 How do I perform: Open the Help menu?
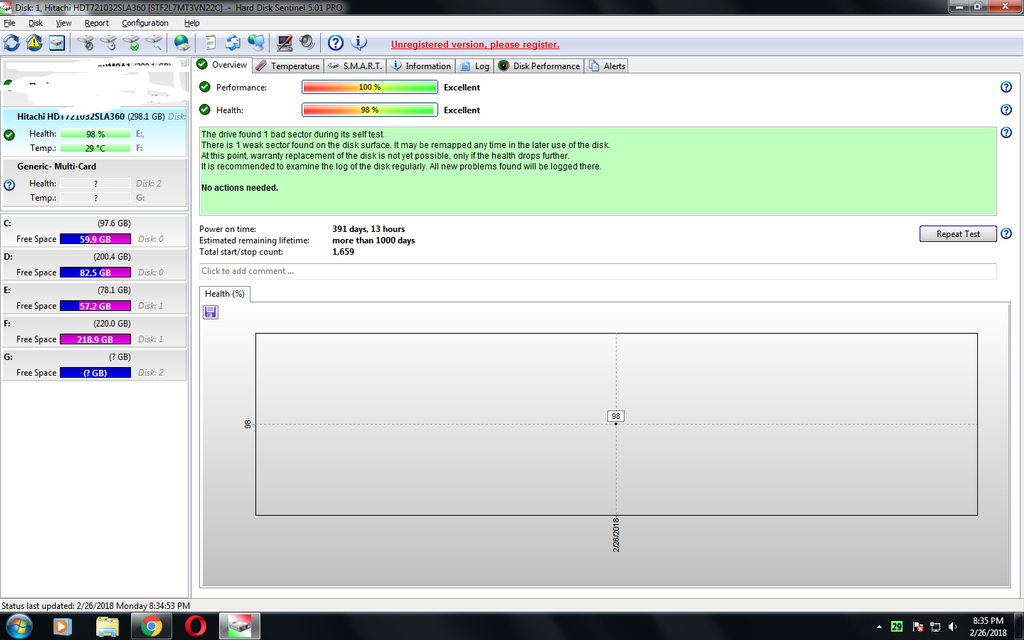(x=191, y=23)
